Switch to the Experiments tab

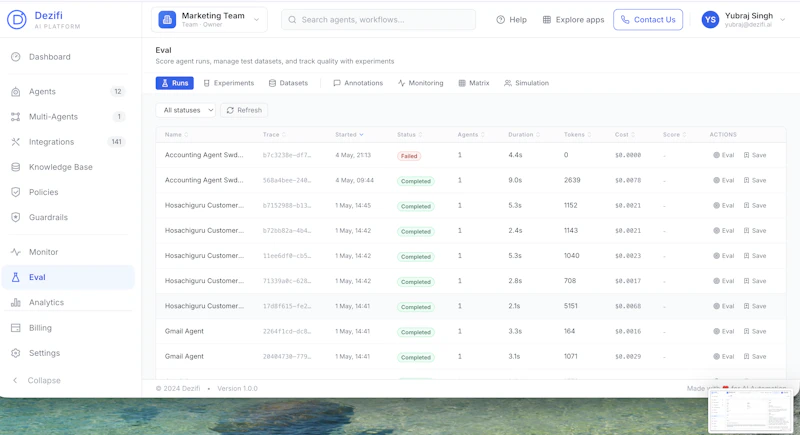[x=229, y=83]
